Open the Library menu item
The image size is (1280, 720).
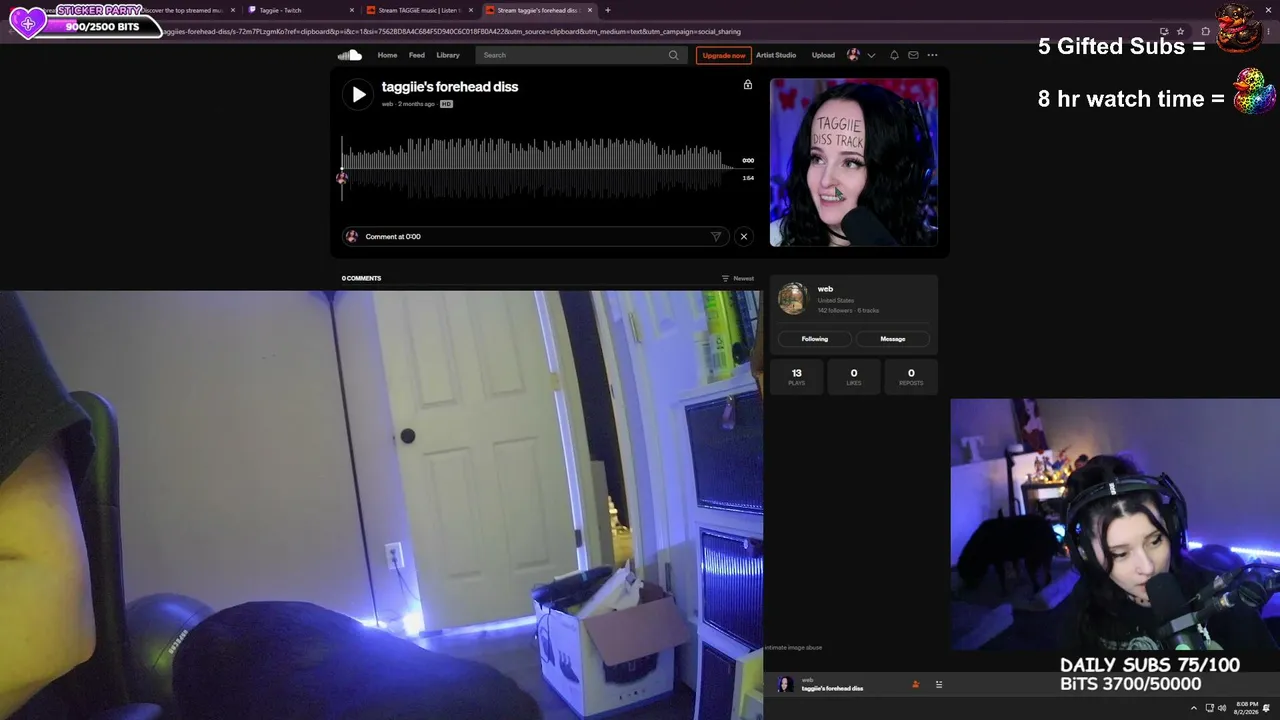pos(448,55)
